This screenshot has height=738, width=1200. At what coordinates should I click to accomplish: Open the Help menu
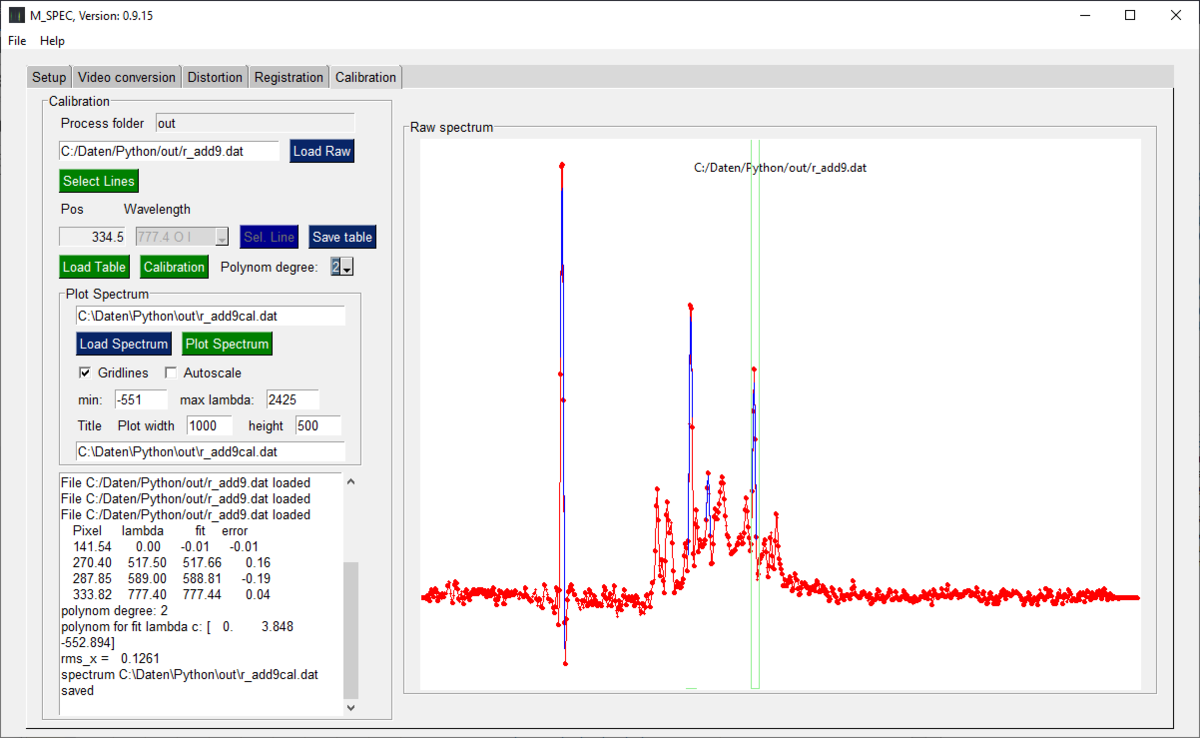[51, 41]
